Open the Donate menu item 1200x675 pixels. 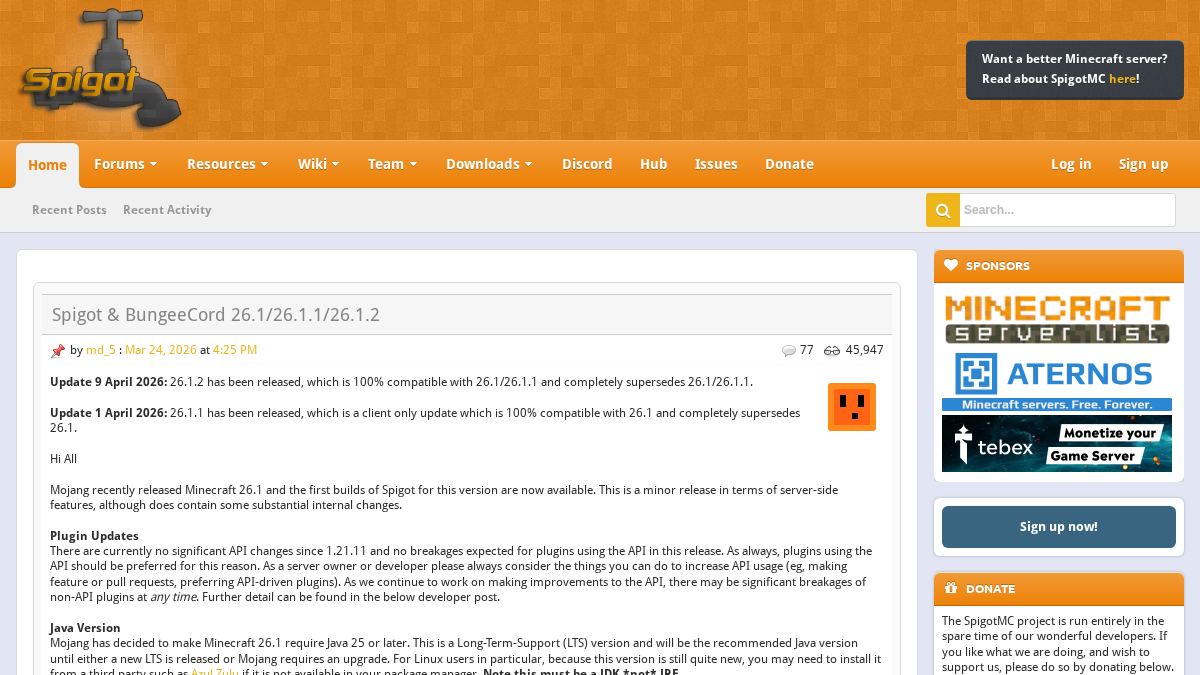click(x=789, y=164)
